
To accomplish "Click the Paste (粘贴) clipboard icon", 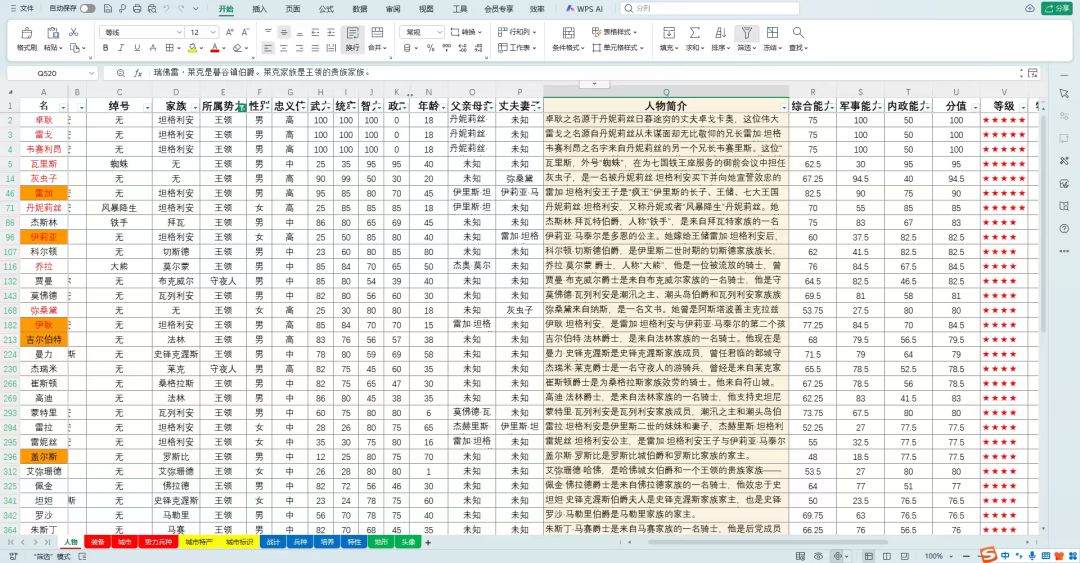I will coord(52,33).
